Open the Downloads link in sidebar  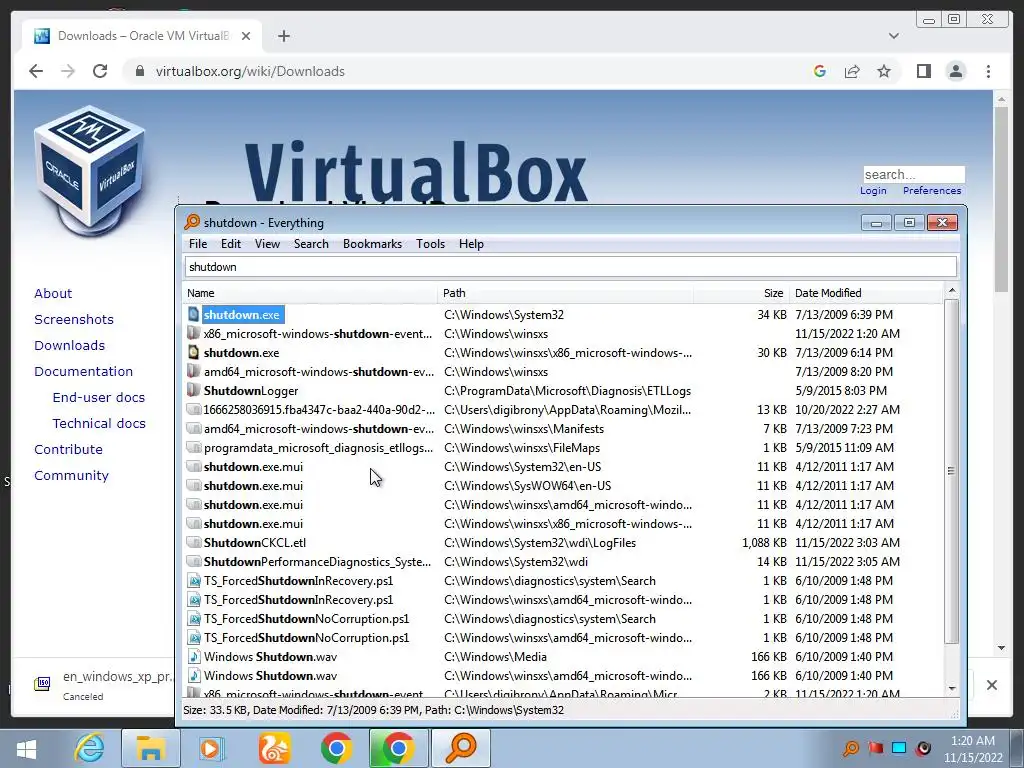tap(69, 345)
